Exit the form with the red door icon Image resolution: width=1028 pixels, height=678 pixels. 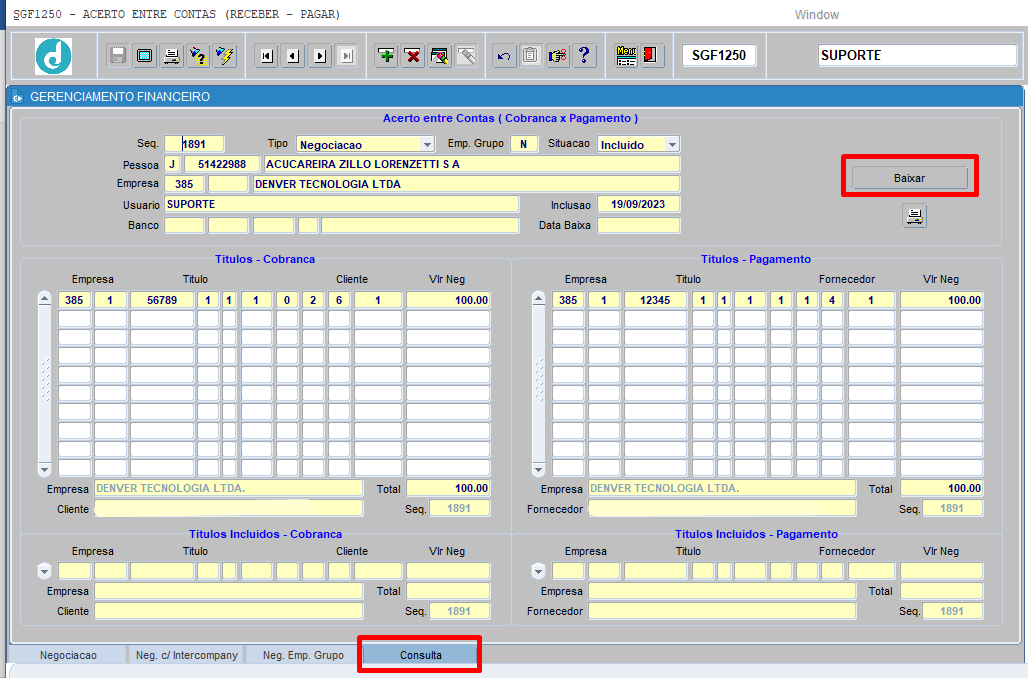point(652,56)
